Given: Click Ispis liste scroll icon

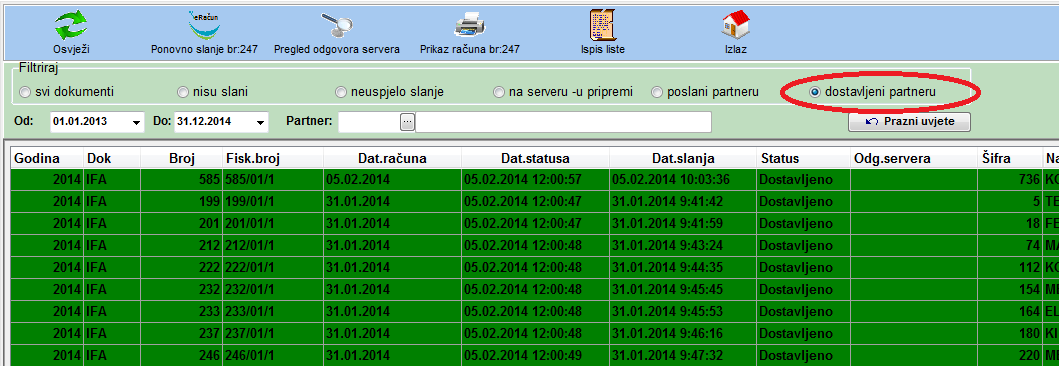Looking at the screenshot, I should pos(602,25).
